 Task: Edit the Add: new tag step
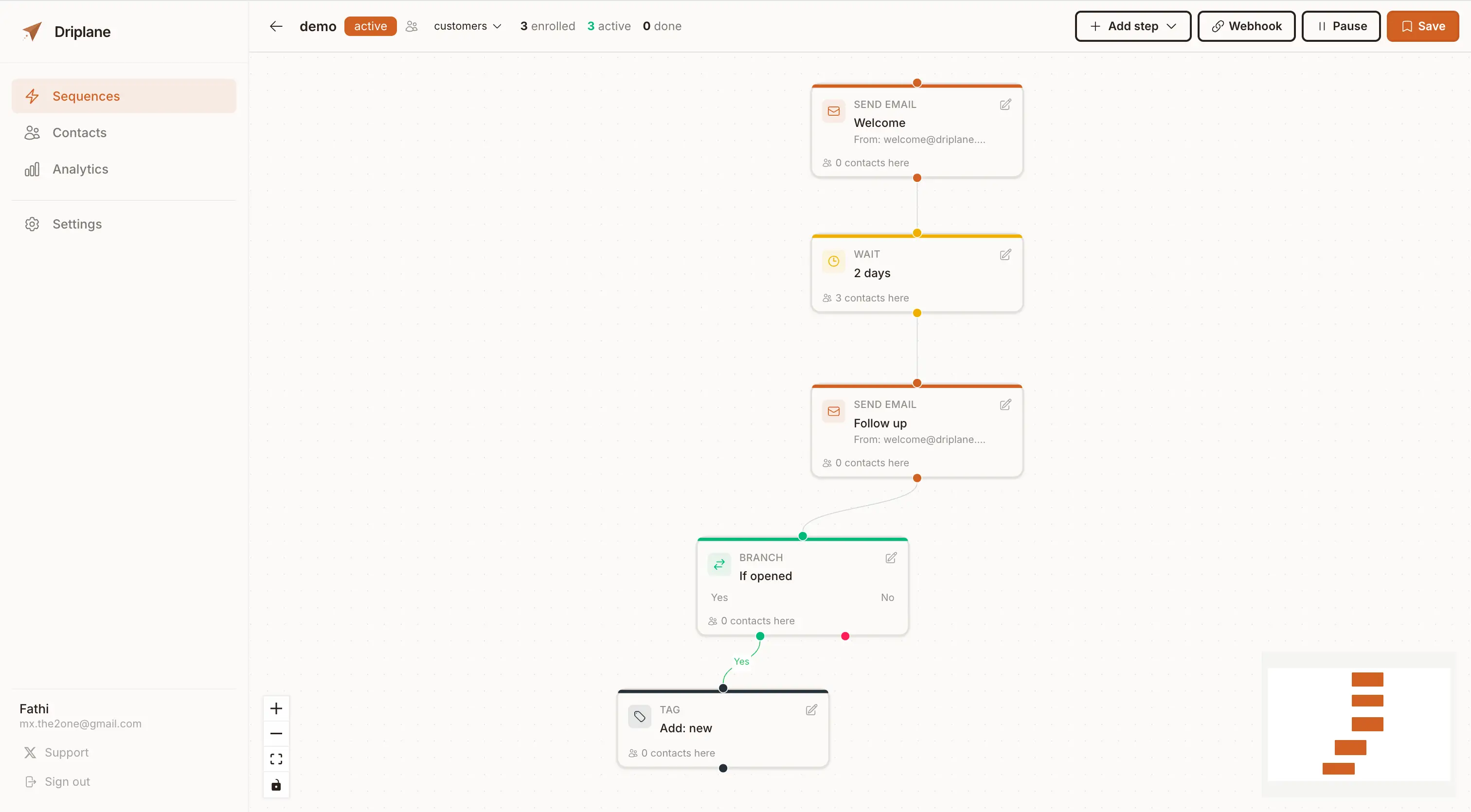point(811,710)
